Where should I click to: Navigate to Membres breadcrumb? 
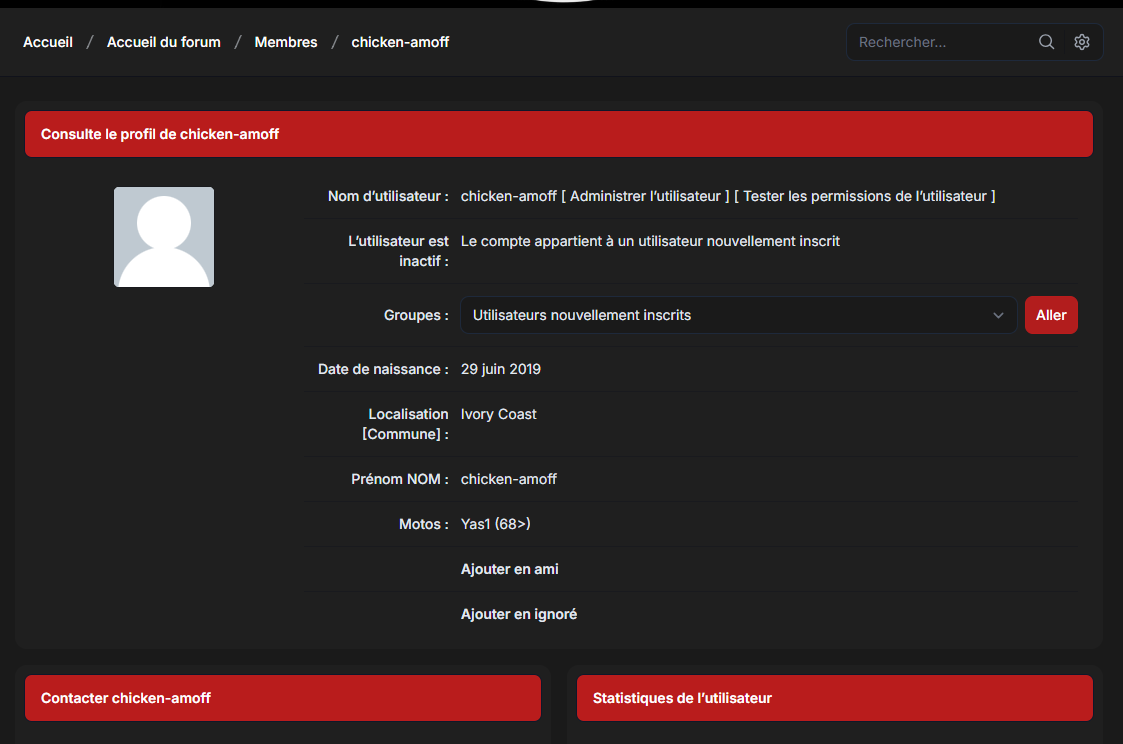pyautogui.click(x=286, y=42)
